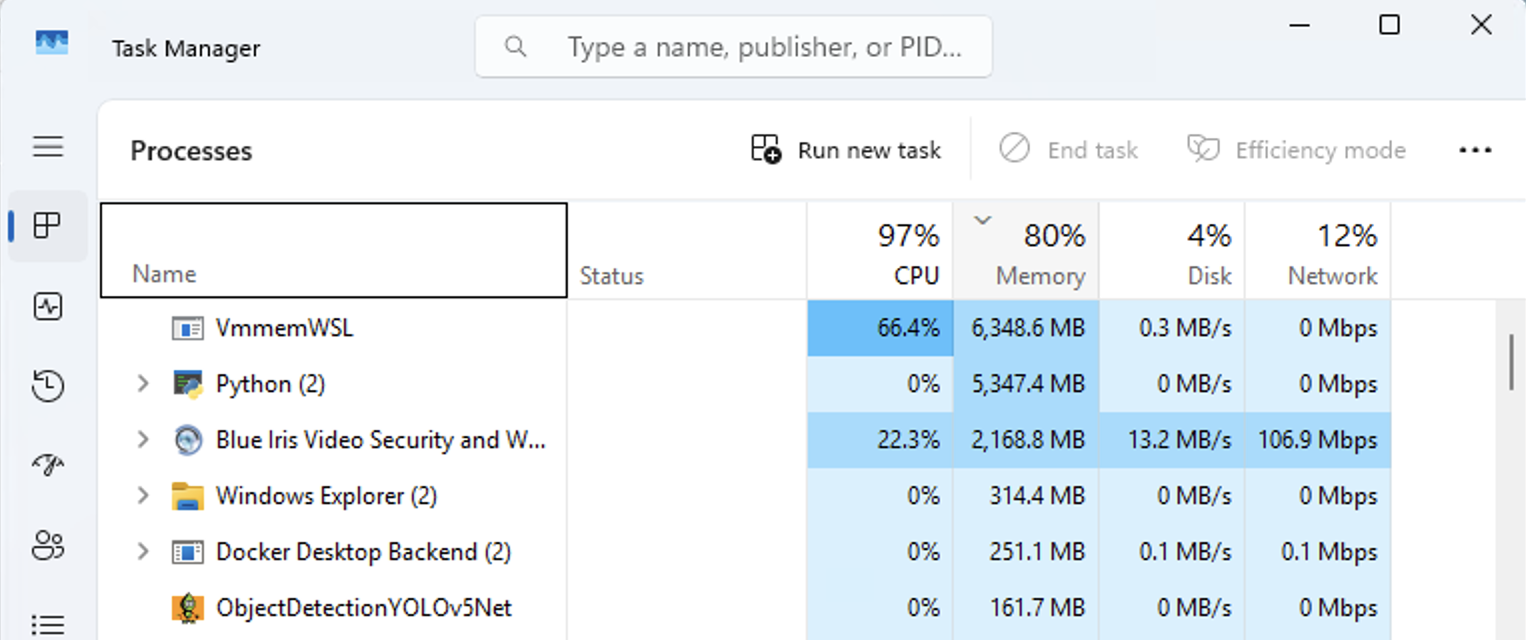Click the 0.3 MB/s disk cell
The image size is (1526, 640).
click(1172, 328)
